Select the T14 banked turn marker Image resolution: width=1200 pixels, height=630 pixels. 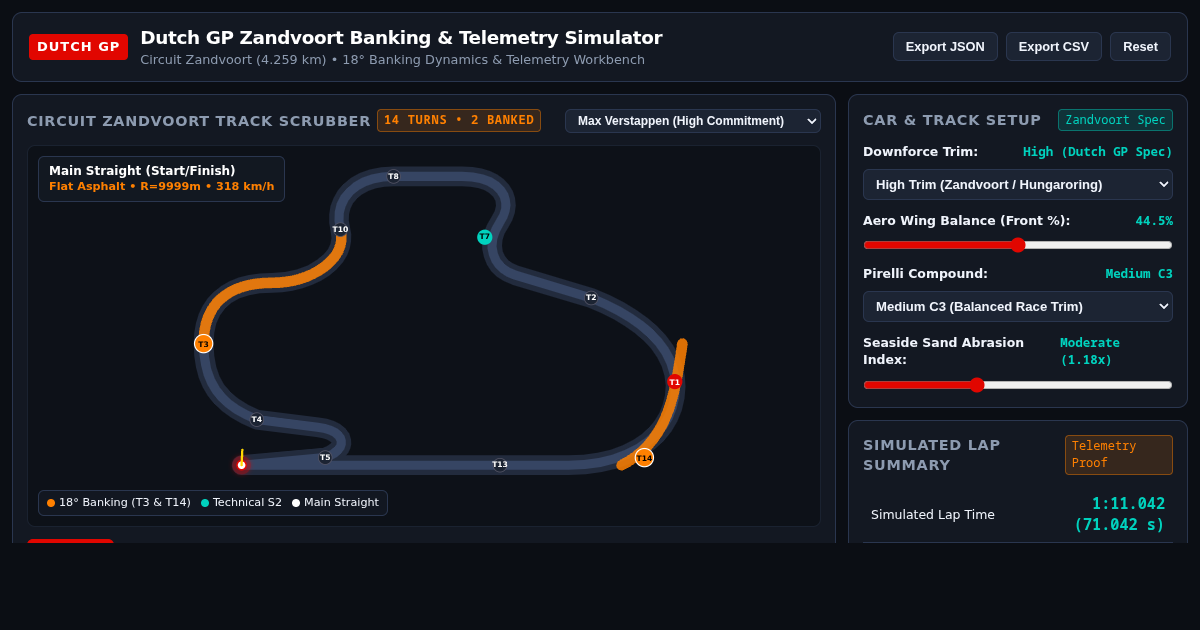(644, 458)
